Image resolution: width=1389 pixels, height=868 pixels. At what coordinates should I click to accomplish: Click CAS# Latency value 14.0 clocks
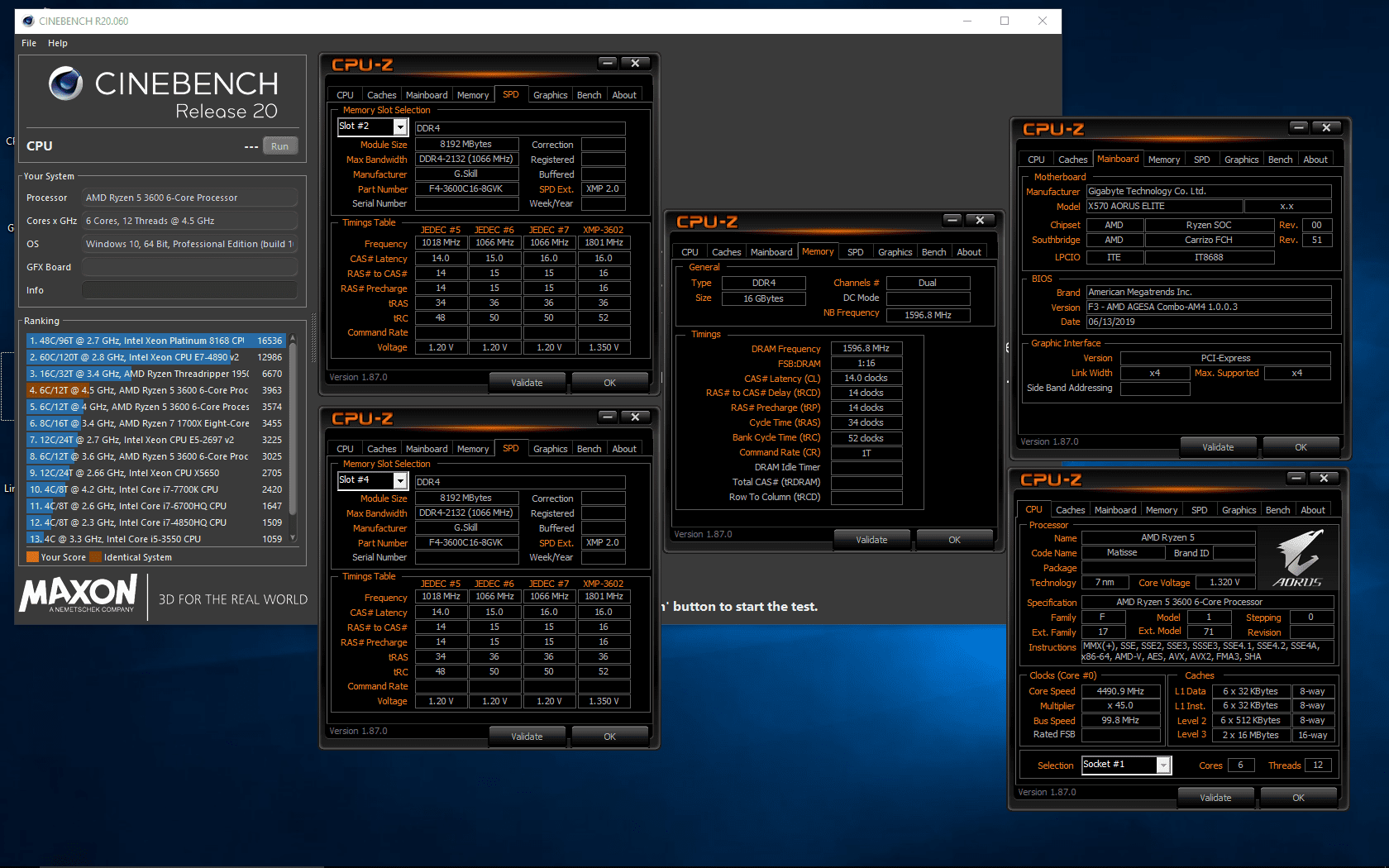(866, 379)
